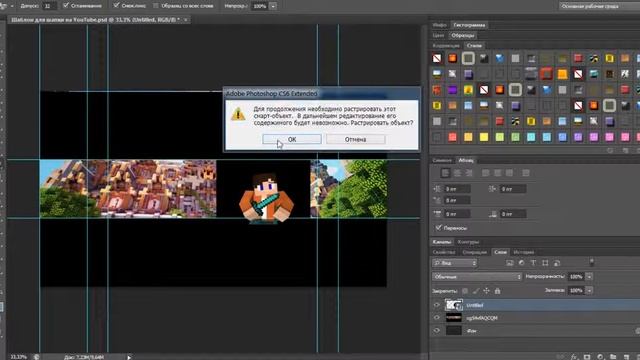This screenshot has height=360, width=640.
Task: Select the Untitled layer thumbnail
Action: pos(453,305)
